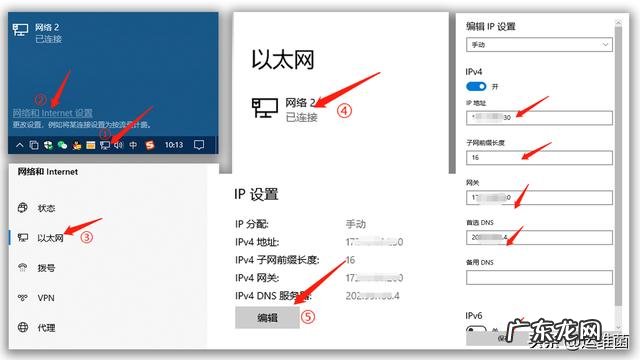Open the Sogou S input method icon
This screenshot has width=640, height=360.
tap(150, 145)
